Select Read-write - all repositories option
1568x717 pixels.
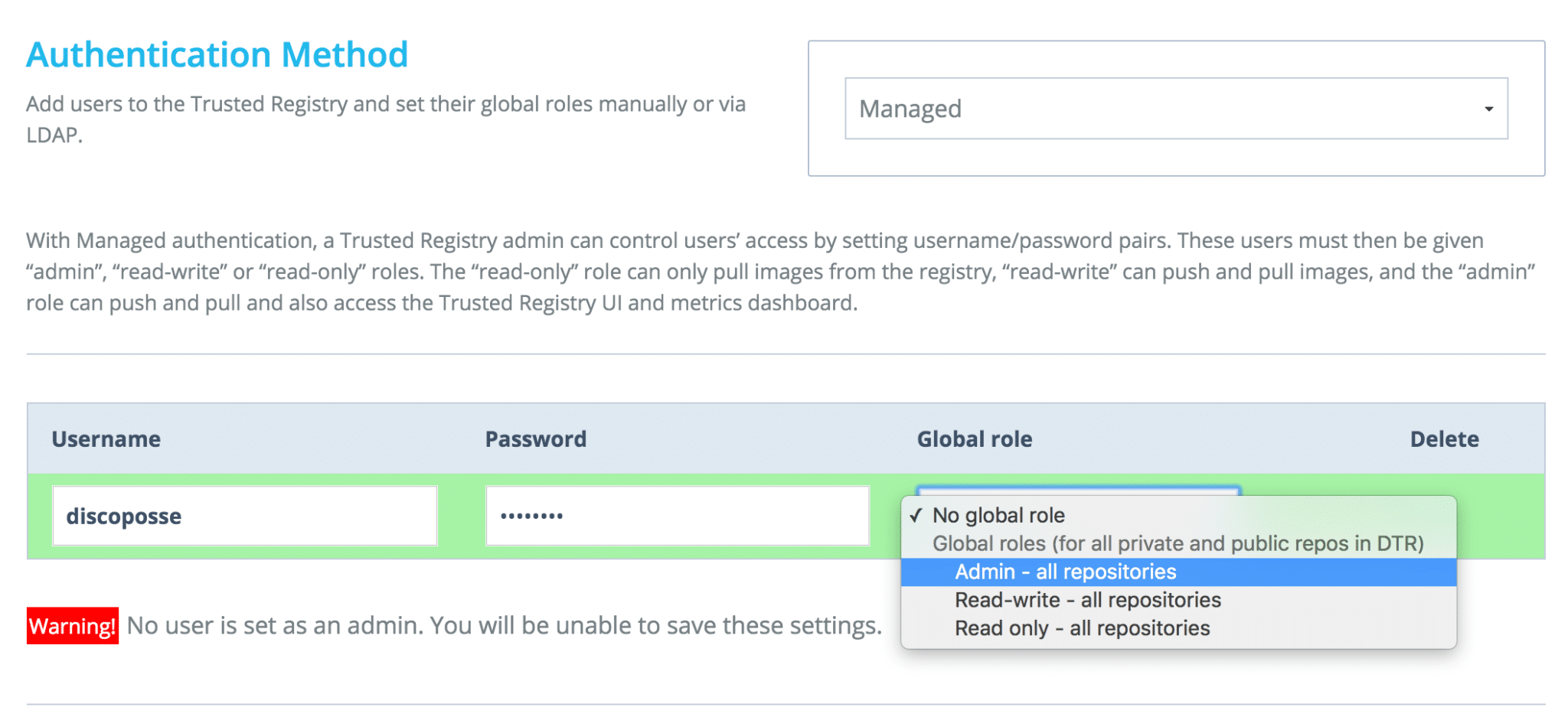pos(1178,600)
